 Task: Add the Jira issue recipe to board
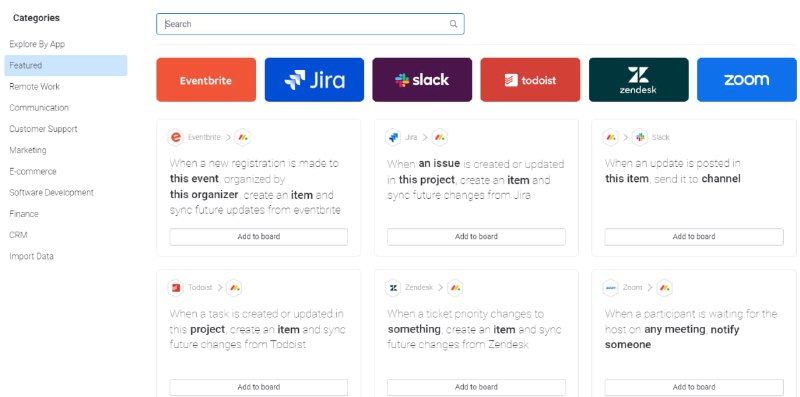(476, 237)
